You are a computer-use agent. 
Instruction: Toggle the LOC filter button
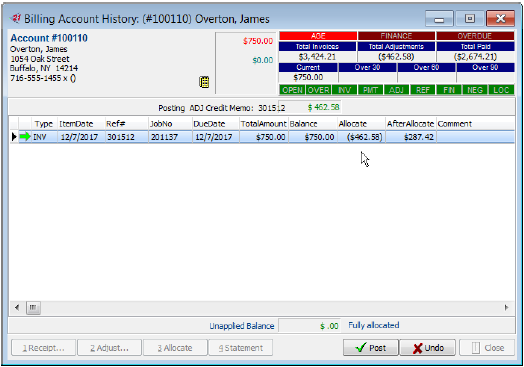tap(501, 90)
